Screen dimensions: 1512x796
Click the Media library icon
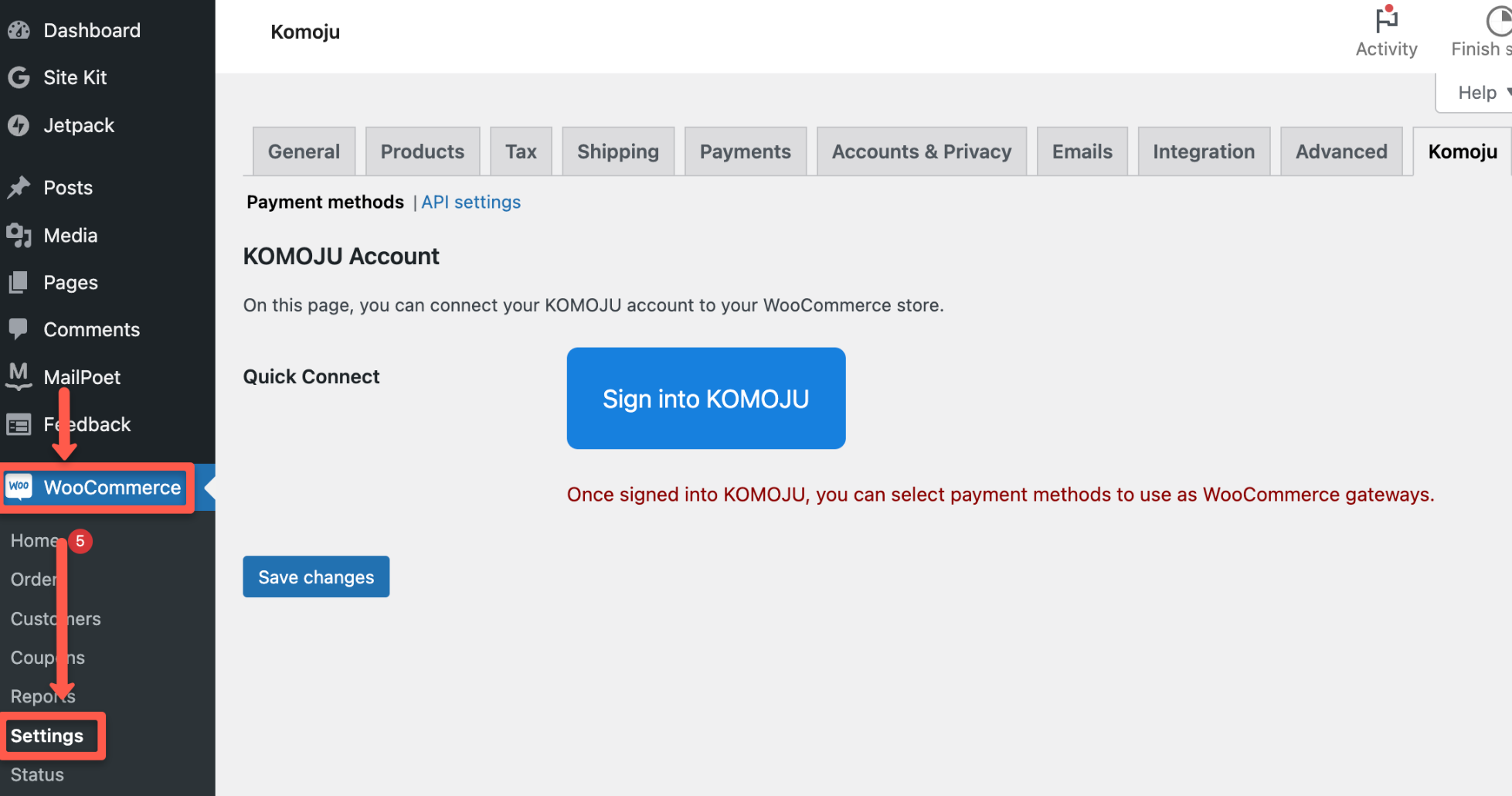(19, 235)
